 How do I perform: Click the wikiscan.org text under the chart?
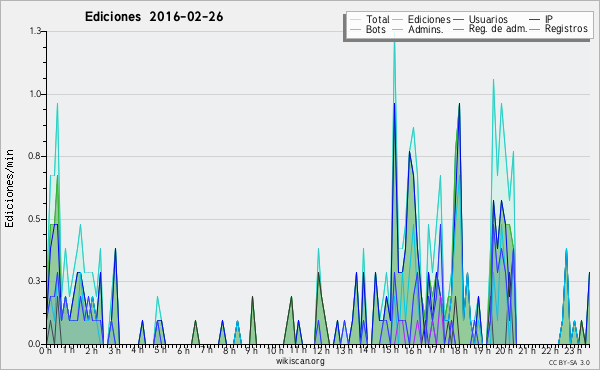click(x=300, y=361)
